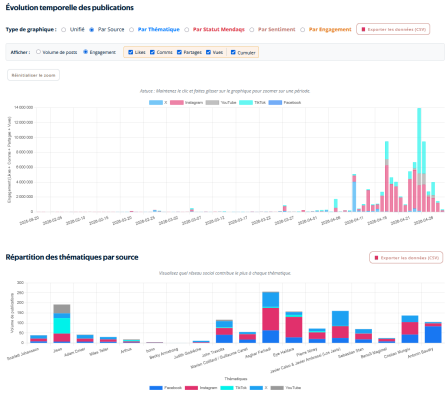The height and width of the screenshot is (398, 448).
Task: Click the Sebastian Stan stacked bar
Action: pos(364,336)
